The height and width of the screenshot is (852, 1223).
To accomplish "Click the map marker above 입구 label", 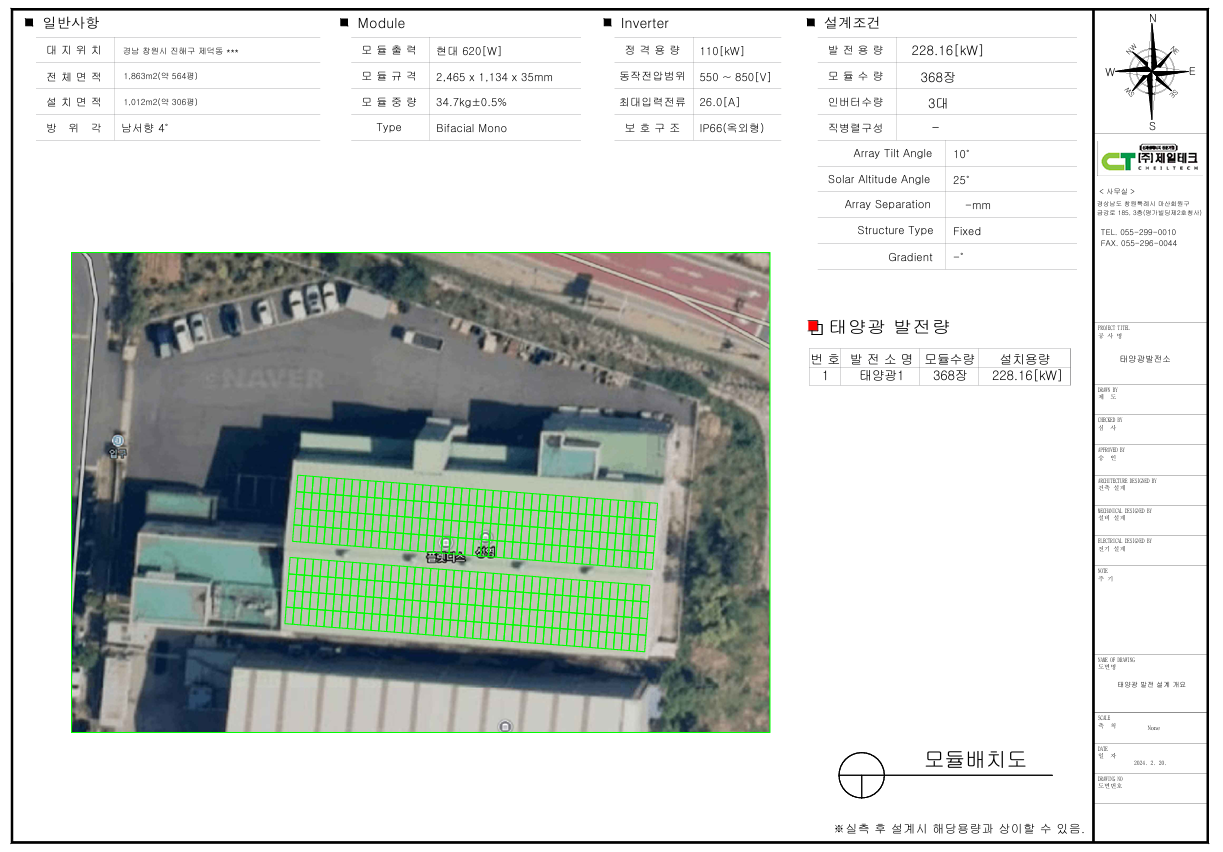I will (x=117, y=440).
